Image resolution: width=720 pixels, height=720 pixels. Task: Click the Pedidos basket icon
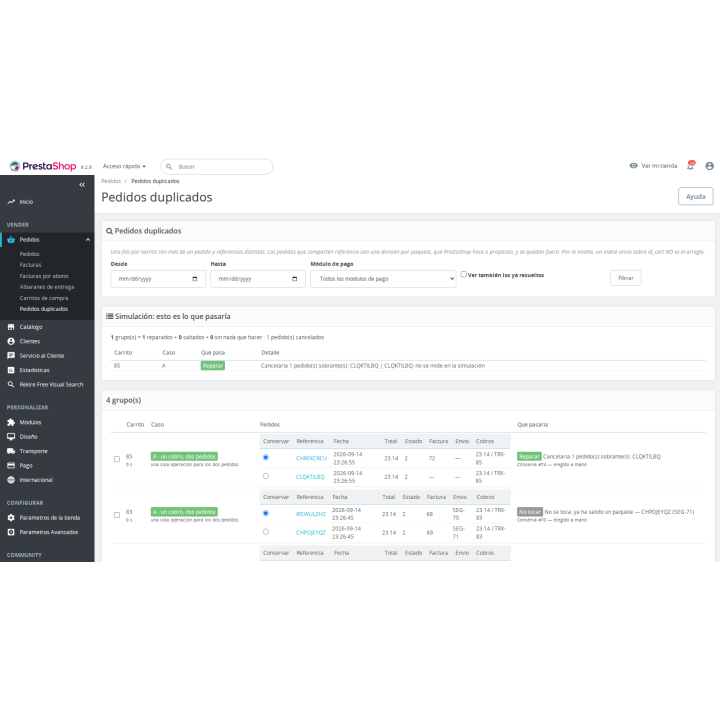click(x=11, y=240)
